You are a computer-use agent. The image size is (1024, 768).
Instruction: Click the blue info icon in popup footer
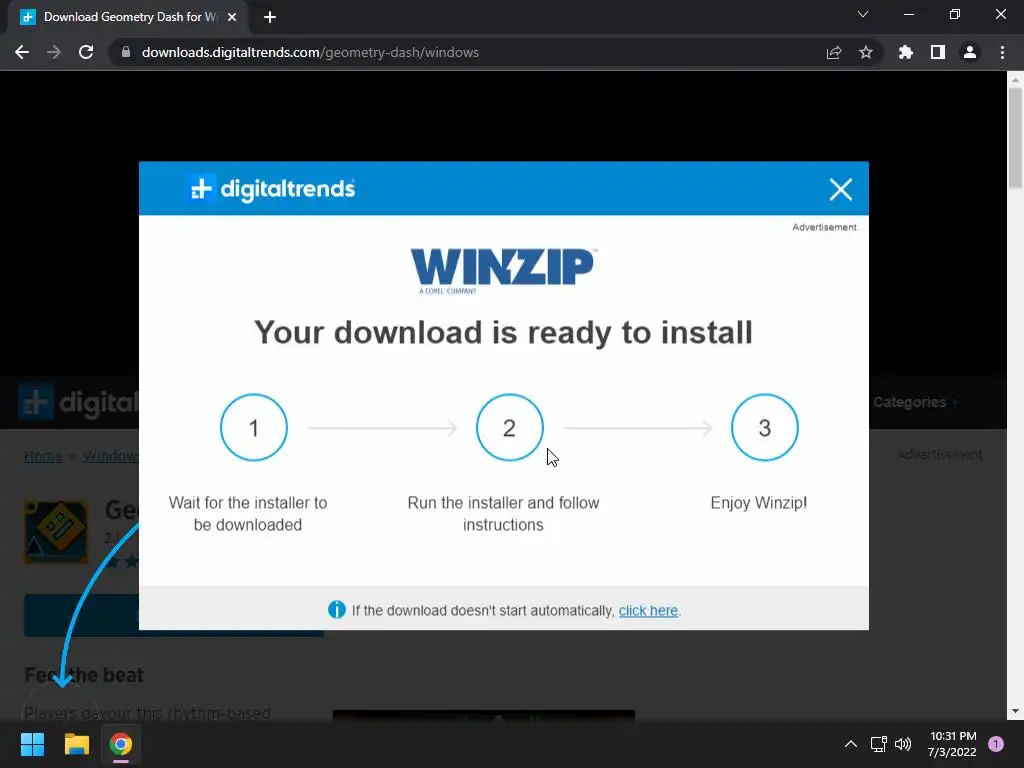336,610
